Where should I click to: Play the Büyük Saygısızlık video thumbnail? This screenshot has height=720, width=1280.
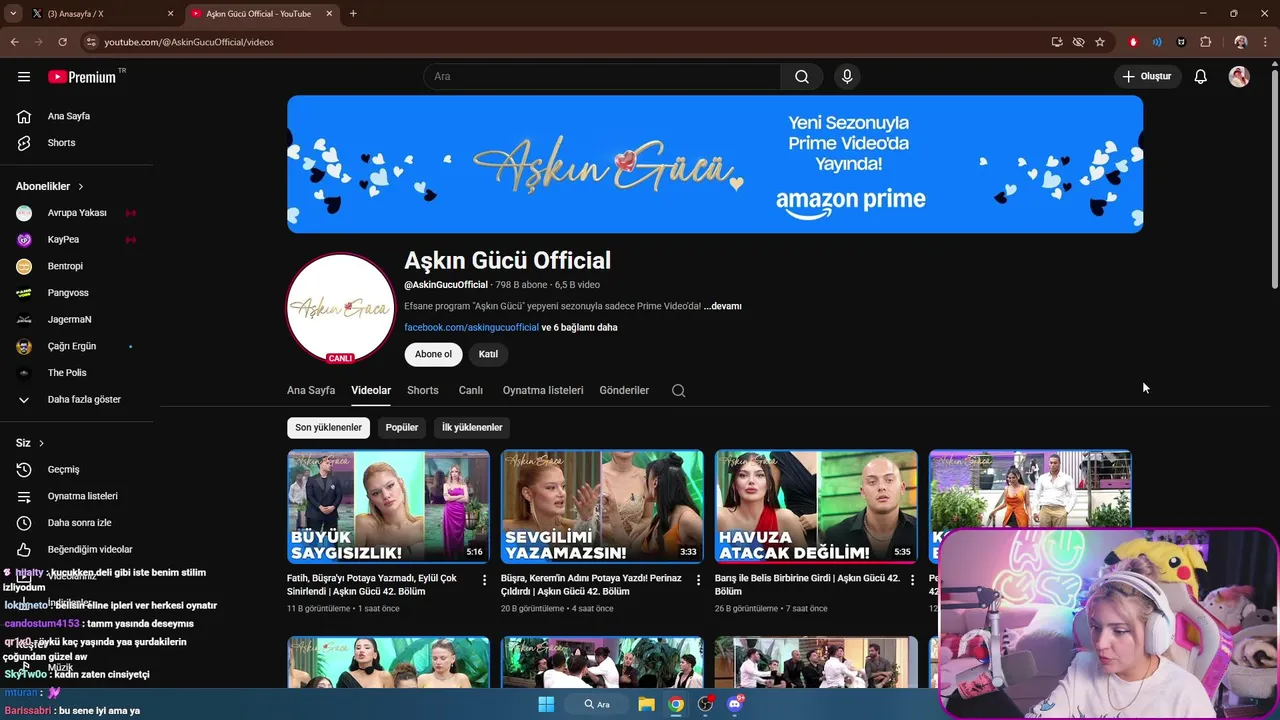[388, 507]
